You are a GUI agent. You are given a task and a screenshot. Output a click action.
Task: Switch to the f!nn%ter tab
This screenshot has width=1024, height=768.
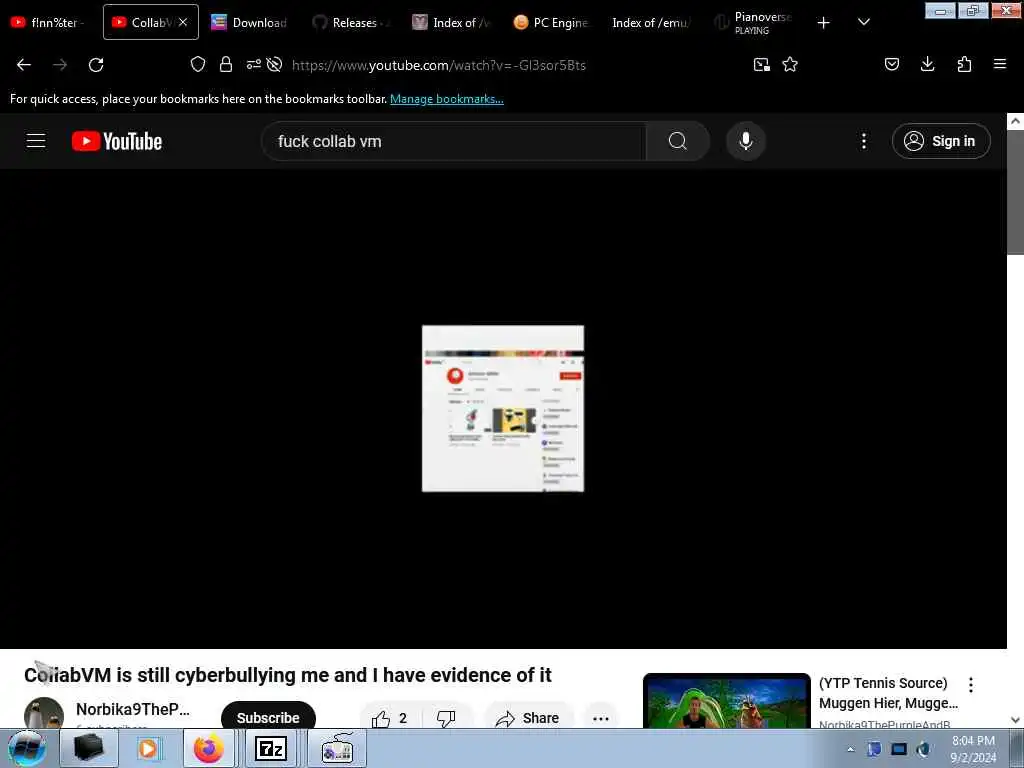pos(49,22)
